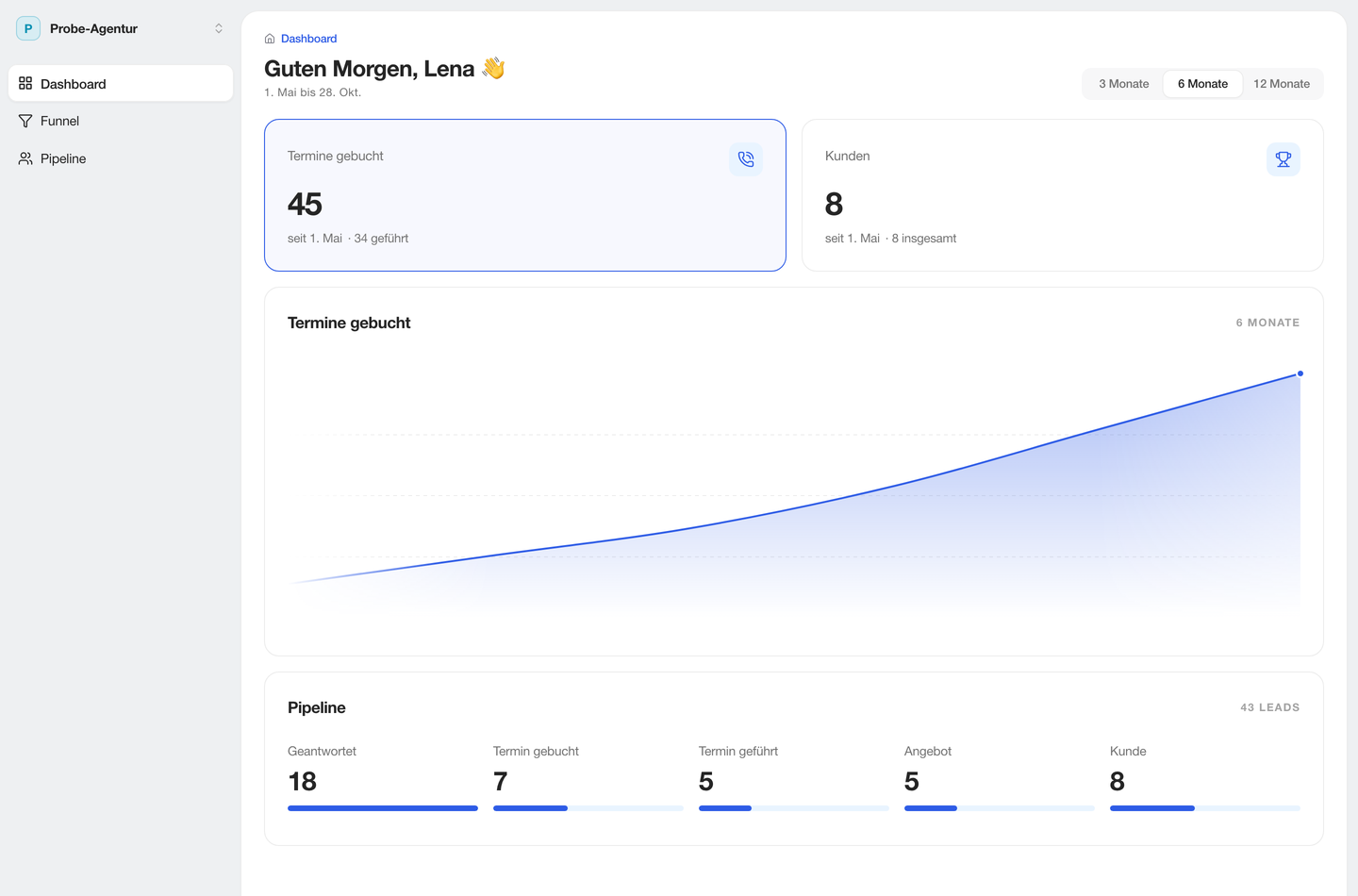Expand the Probe-Agentur workspace switcher chevron
The height and width of the screenshot is (896, 1358).
[x=219, y=28]
